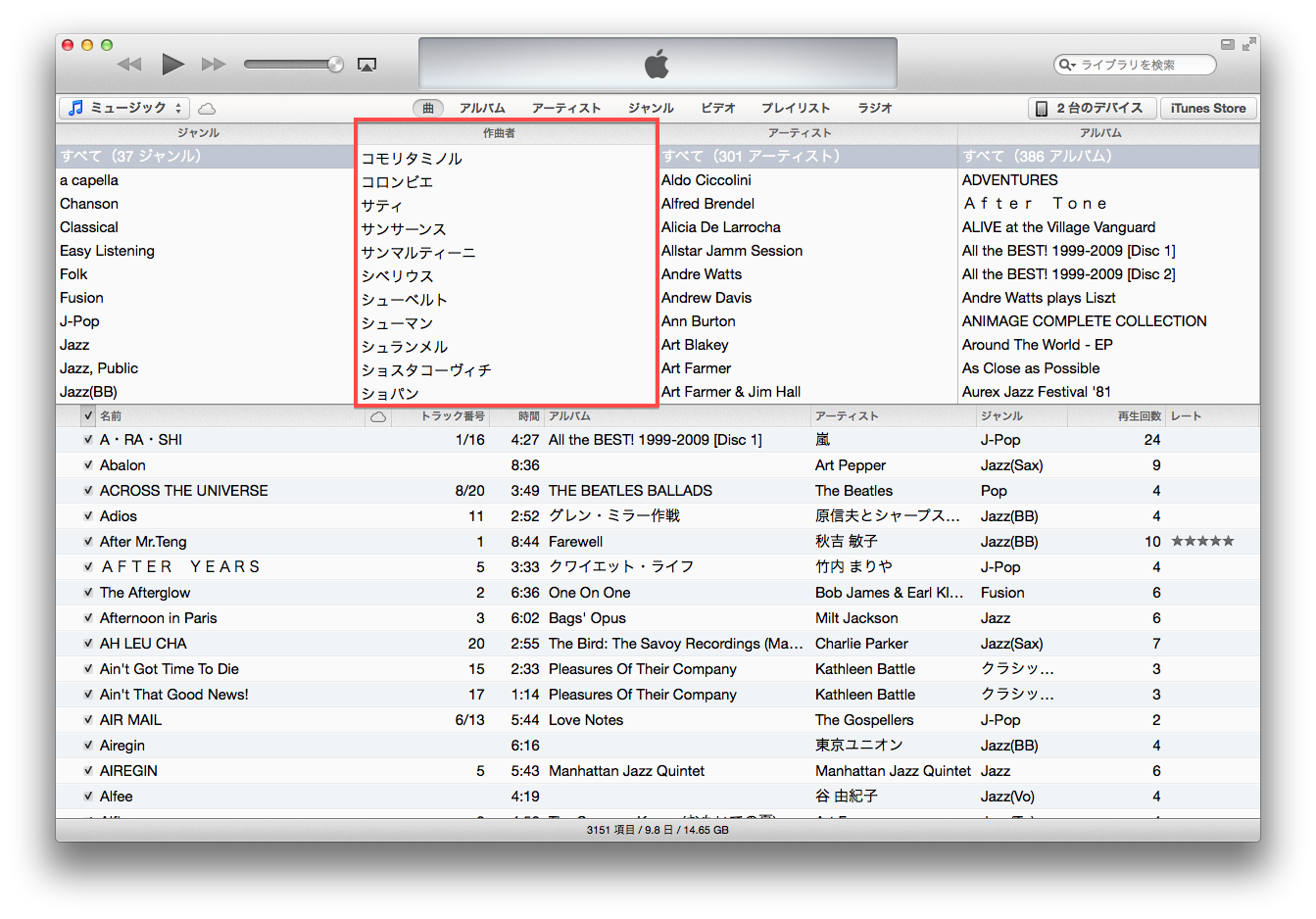1316x919 pixels.
Task: Pick composer ショスタコーヴィチ
Action: 505,370
